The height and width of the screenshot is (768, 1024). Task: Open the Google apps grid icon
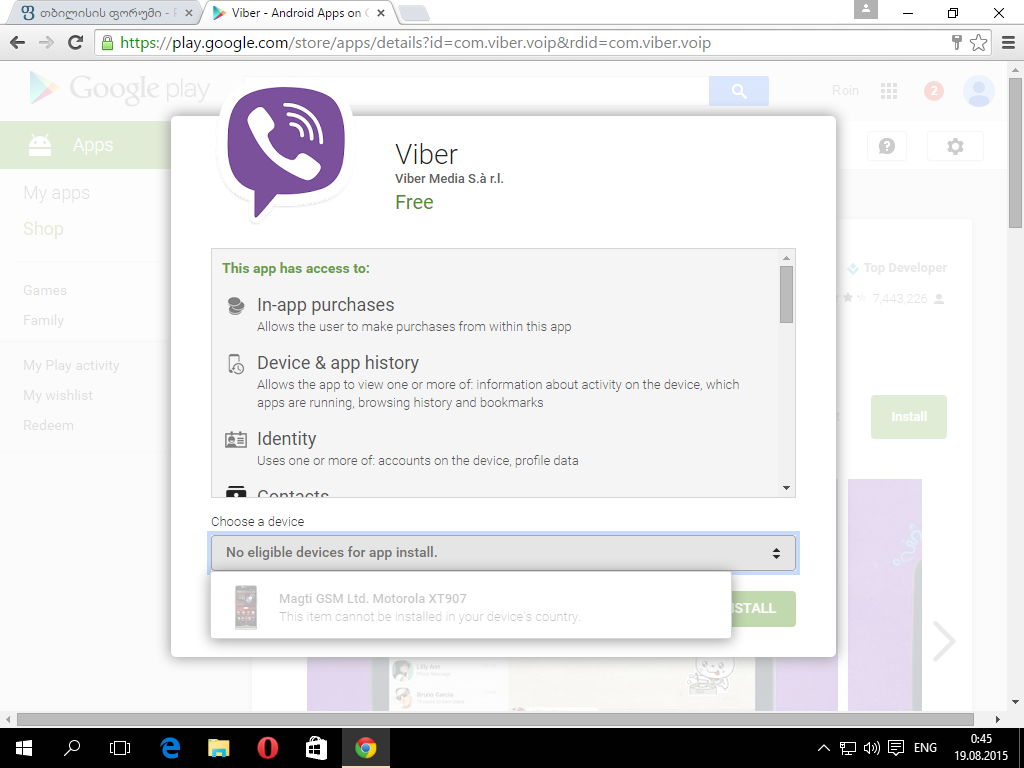pyautogui.click(x=889, y=91)
